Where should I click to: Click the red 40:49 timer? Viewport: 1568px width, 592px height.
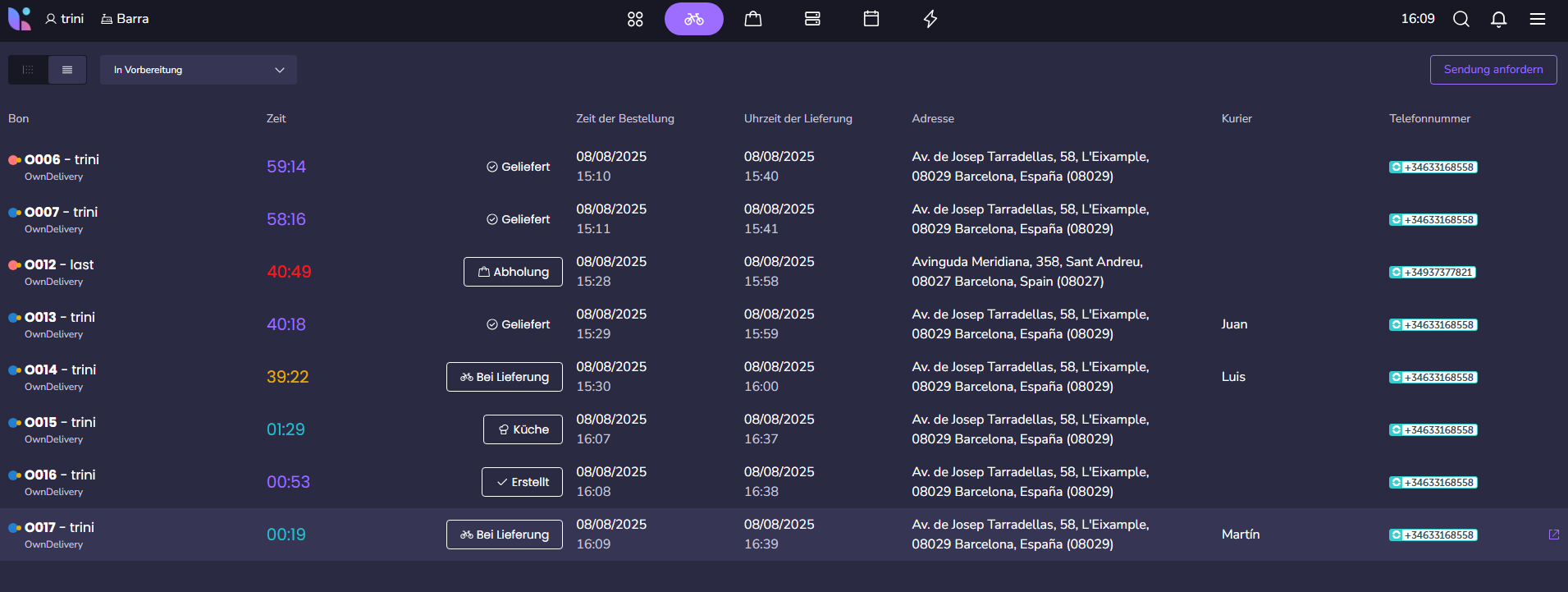(x=289, y=272)
